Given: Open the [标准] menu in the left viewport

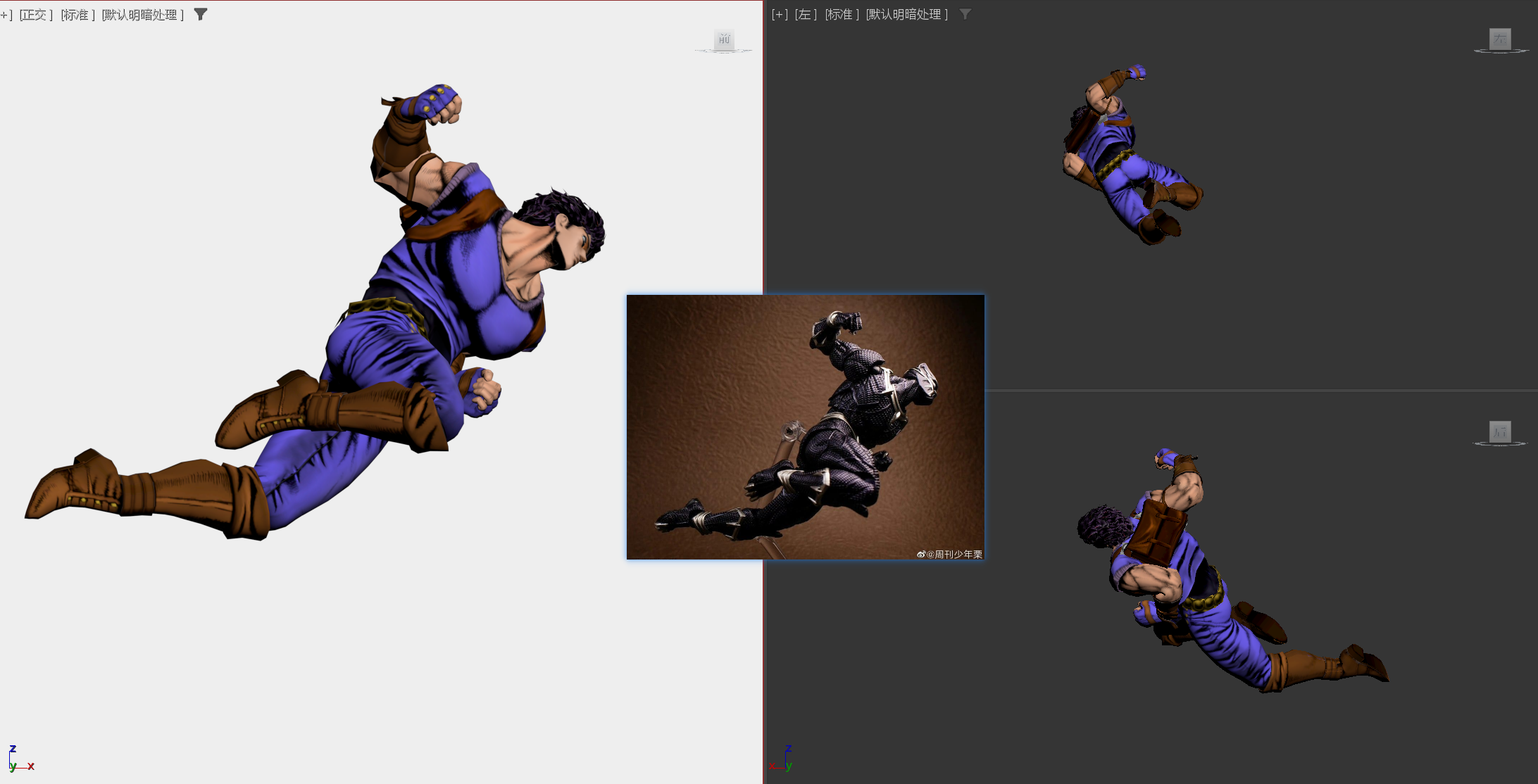Looking at the screenshot, I should tap(842, 15).
